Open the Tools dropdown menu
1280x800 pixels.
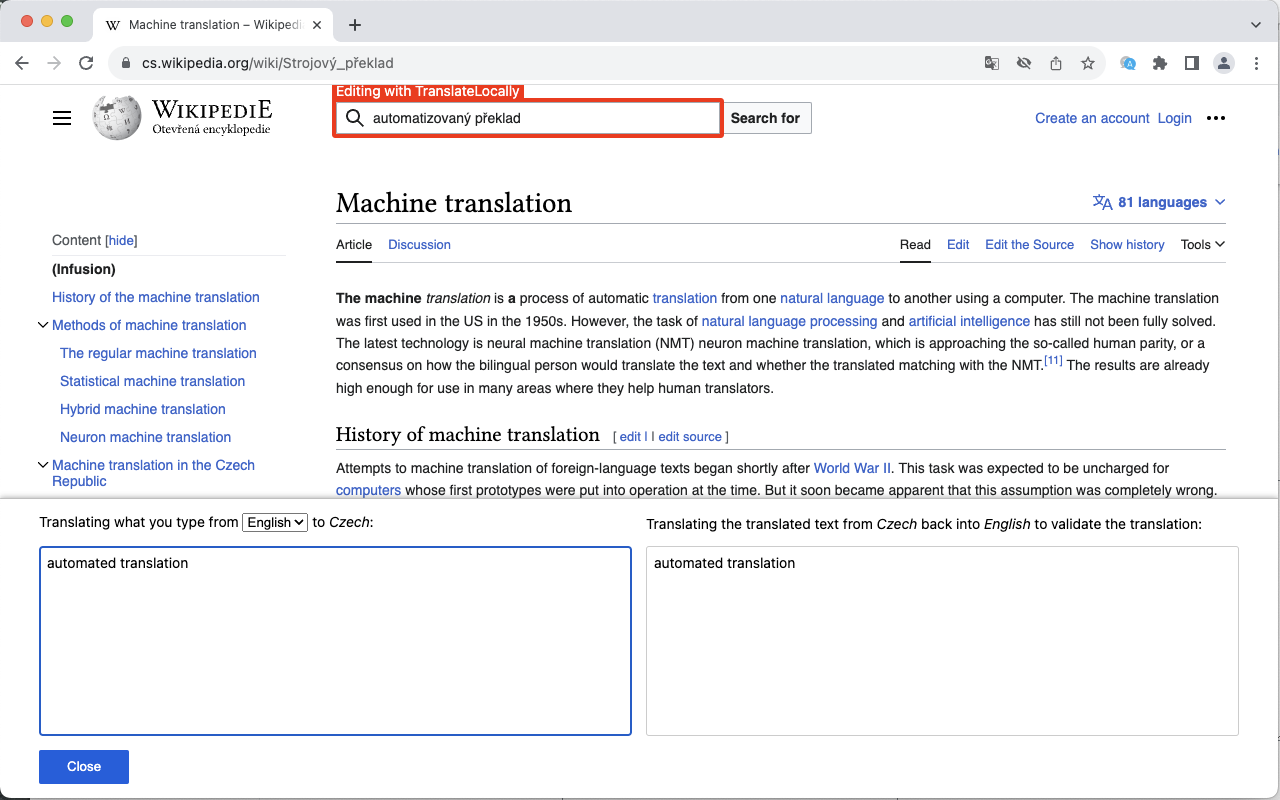1202,244
